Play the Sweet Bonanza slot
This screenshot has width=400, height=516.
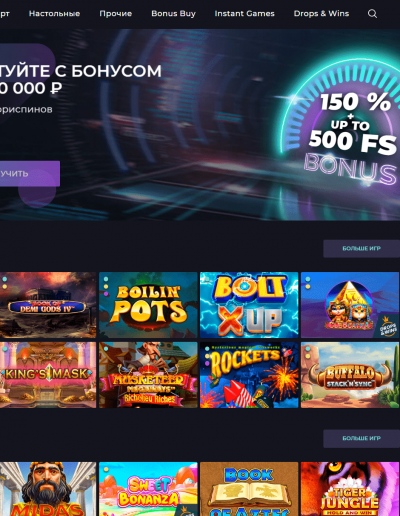(148, 489)
